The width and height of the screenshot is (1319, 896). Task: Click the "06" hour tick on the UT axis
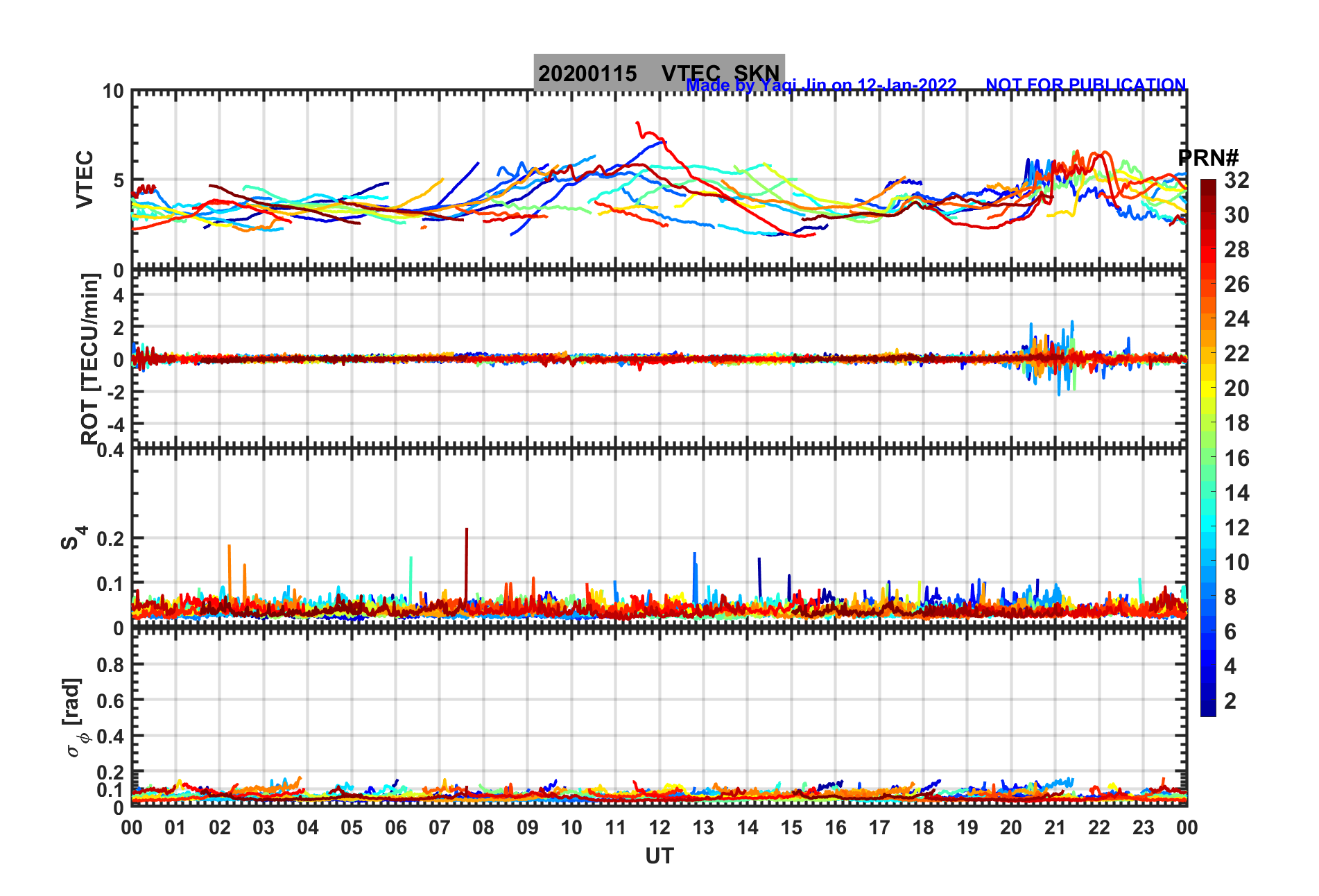coord(395,827)
